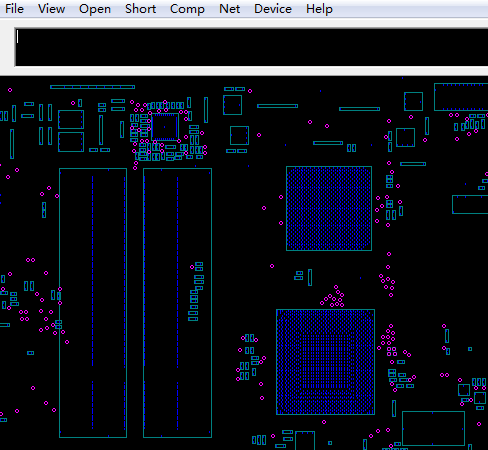Select the left tall memory slot outline

(x=93, y=303)
